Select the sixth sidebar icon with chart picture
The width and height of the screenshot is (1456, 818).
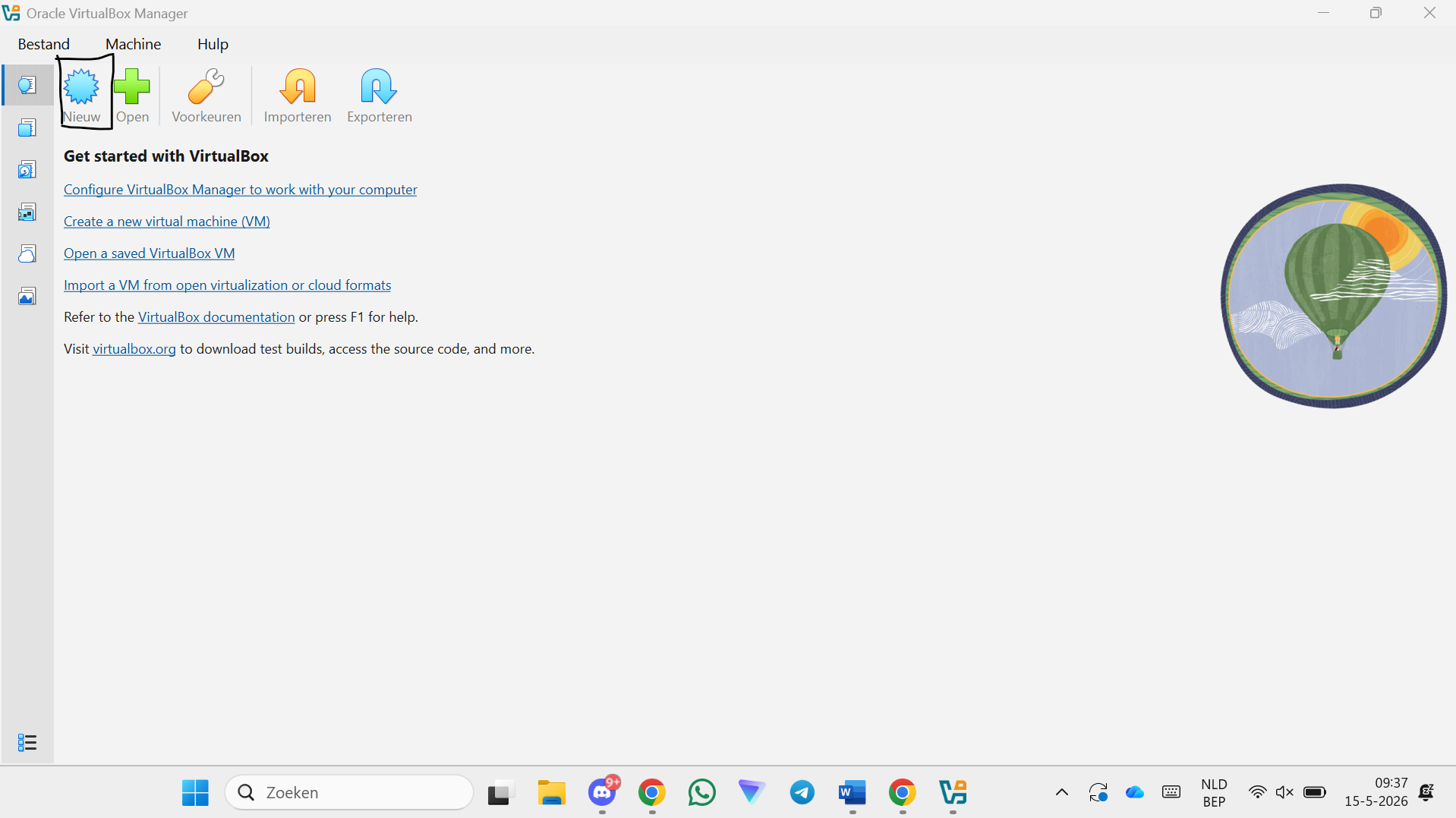(27, 296)
